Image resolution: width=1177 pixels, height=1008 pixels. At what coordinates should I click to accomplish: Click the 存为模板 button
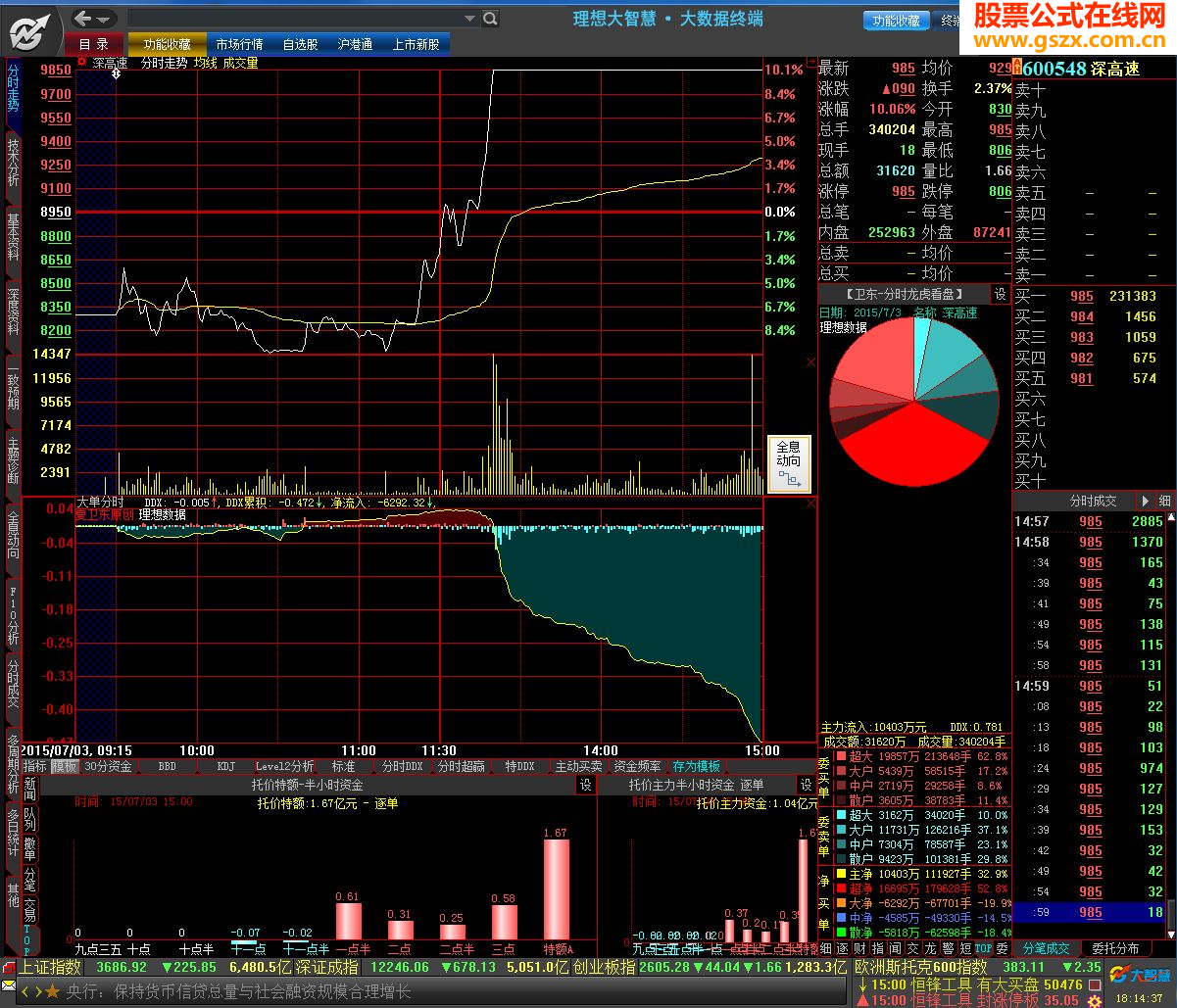(x=696, y=766)
